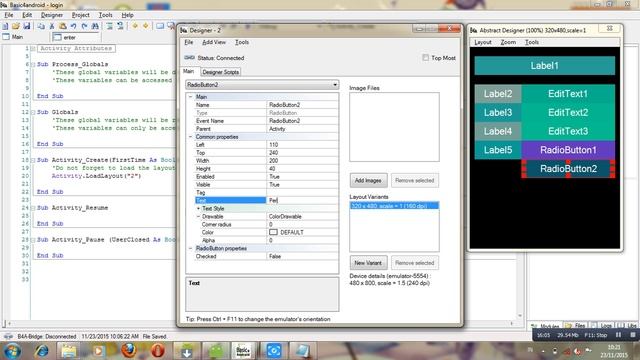The image size is (640, 360).
Task: Toggle the Top Most checkbox
Action: (426, 58)
